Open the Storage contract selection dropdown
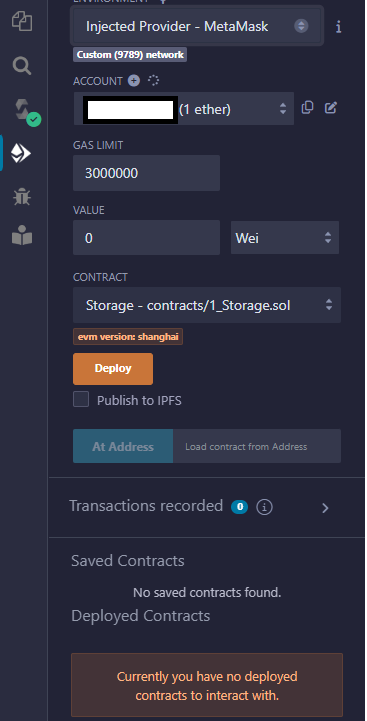 pyautogui.click(x=207, y=305)
